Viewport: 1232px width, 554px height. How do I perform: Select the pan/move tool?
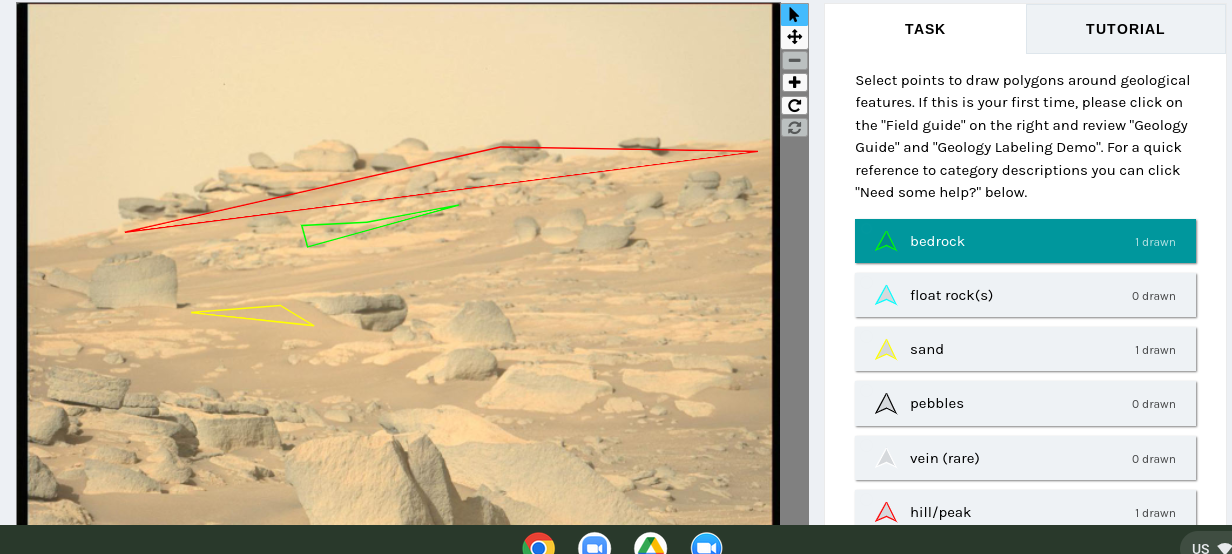(x=794, y=37)
